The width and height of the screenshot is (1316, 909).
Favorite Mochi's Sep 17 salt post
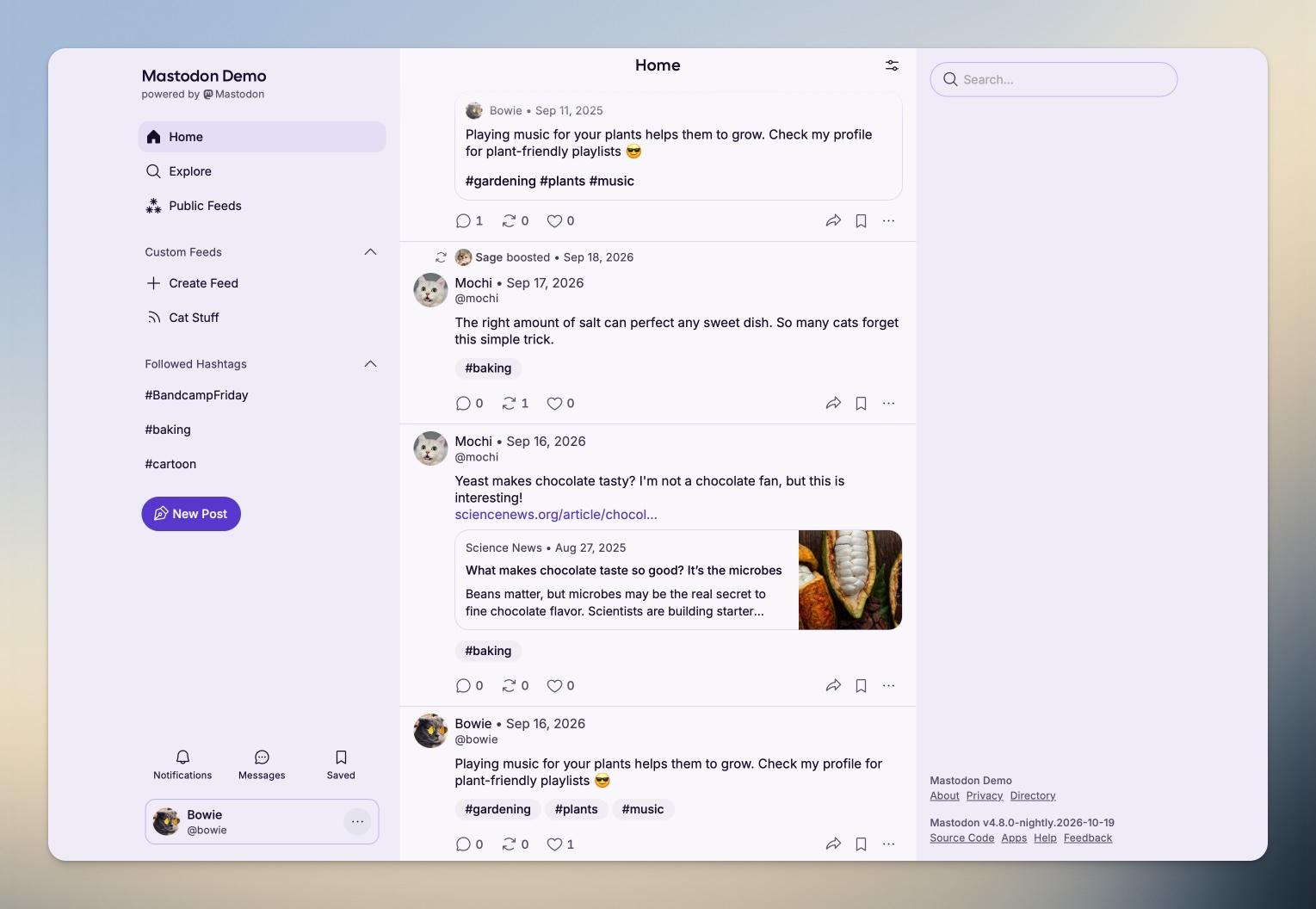pos(560,403)
